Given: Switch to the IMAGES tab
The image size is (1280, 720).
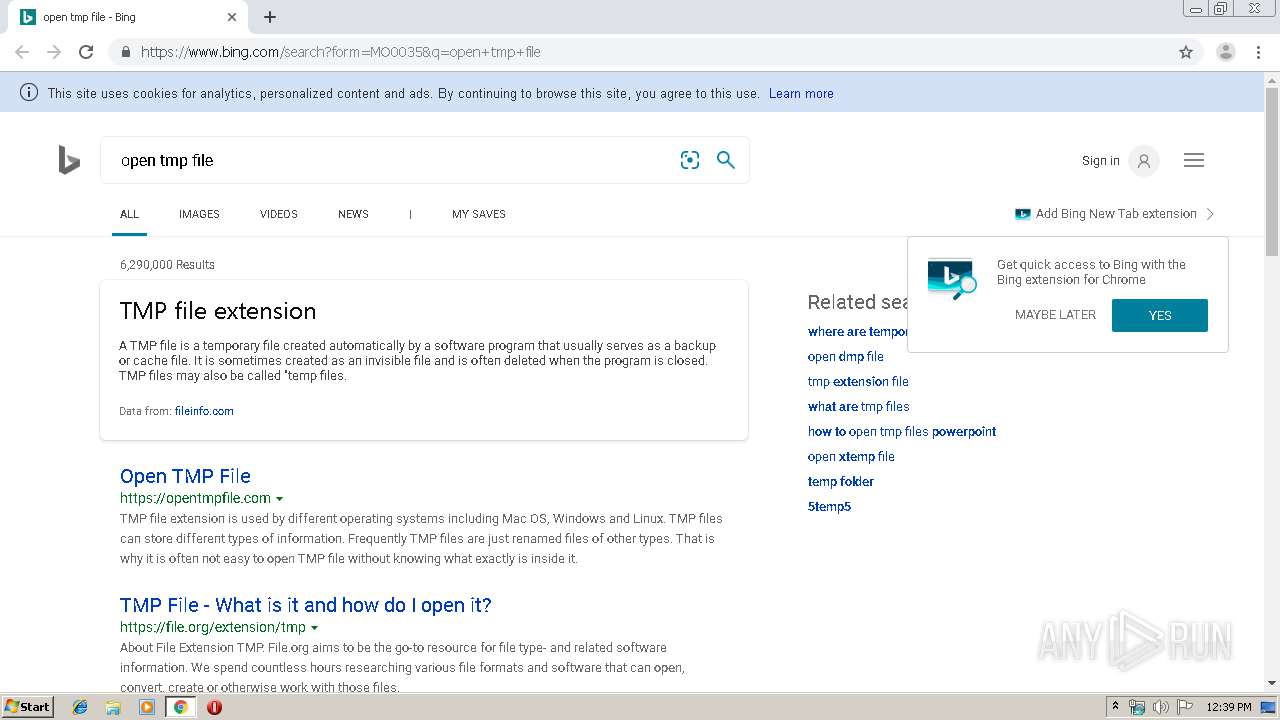Looking at the screenshot, I should tap(199, 214).
